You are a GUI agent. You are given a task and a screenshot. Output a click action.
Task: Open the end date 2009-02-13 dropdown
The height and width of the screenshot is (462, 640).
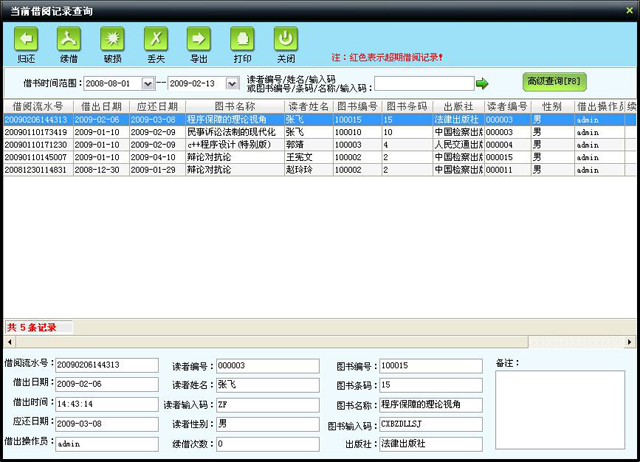[x=231, y=84]
